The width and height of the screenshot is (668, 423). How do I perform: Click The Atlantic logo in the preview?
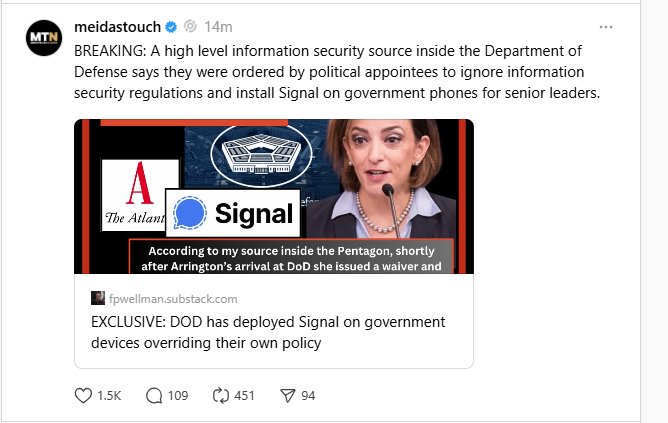point(140,195)
